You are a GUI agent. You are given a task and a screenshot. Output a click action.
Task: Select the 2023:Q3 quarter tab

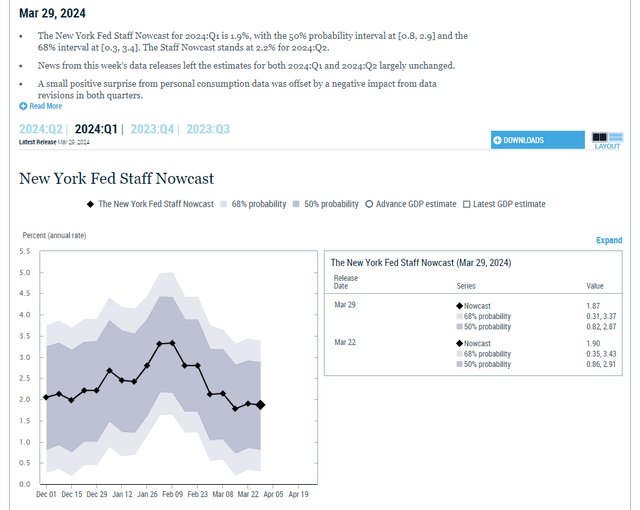coord(207,129)
